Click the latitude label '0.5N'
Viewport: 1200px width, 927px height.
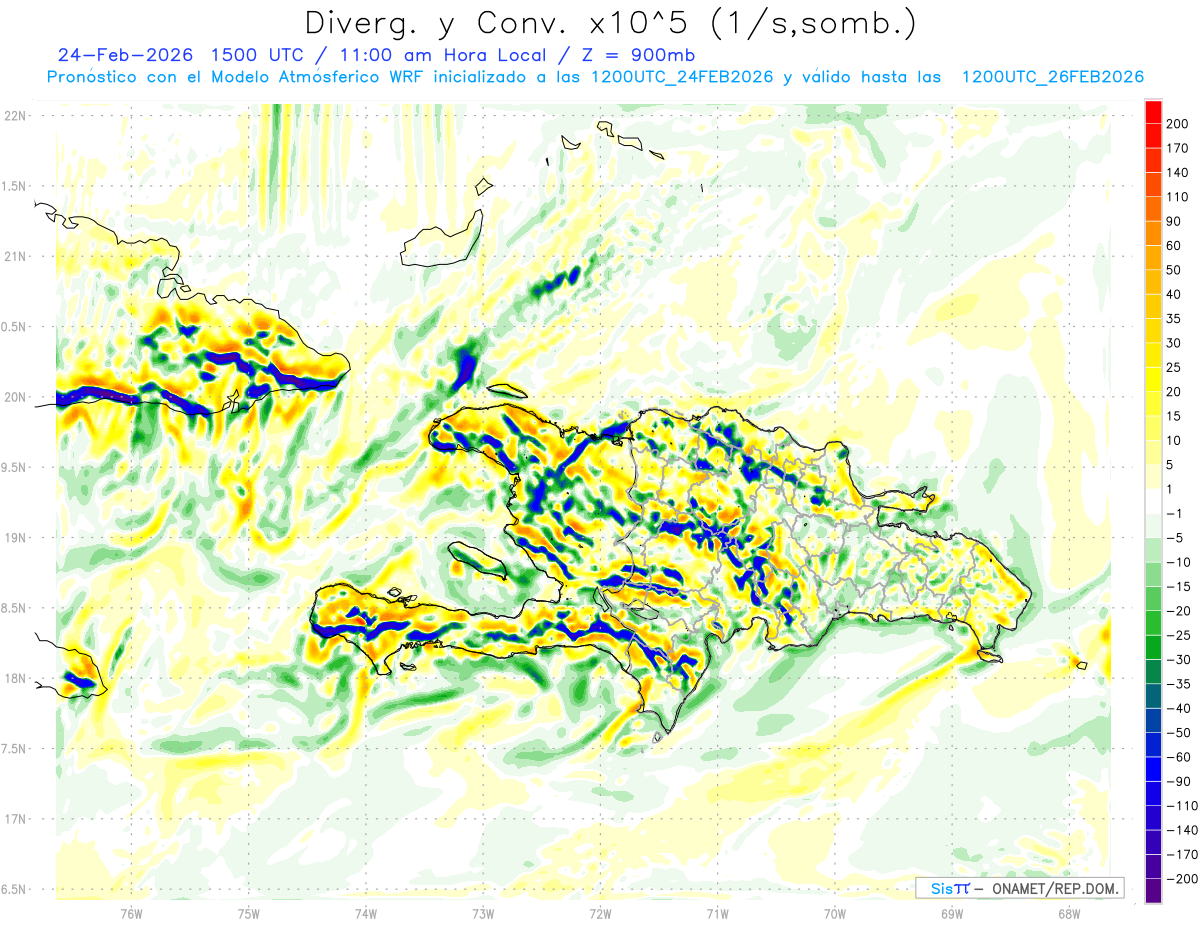tap(15, 327)
